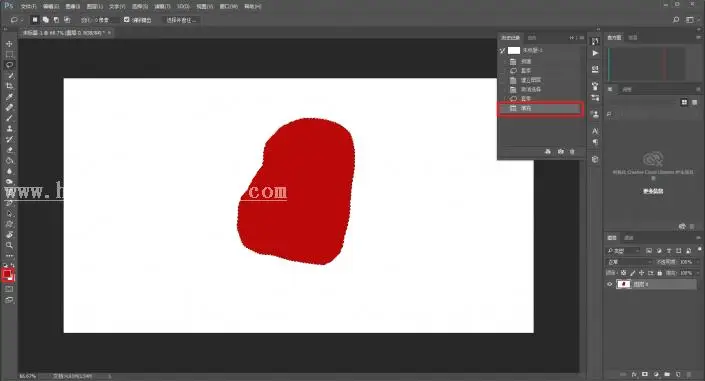Create new group folder icon
Viewport: 705px width, 381px height.
667,374
